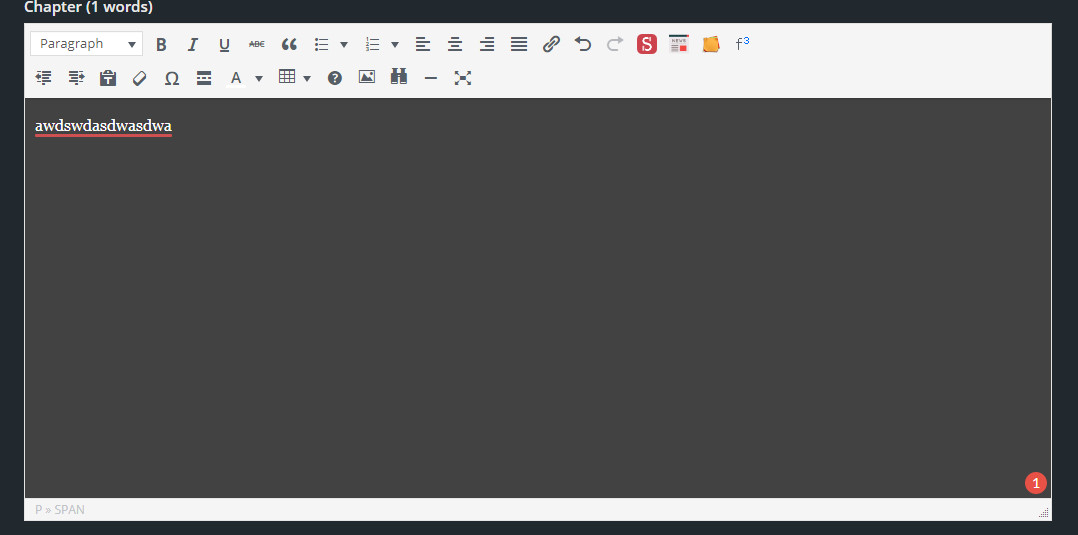Click the SPAN element in path bar
1078x535 pixels.
(70, 509)
